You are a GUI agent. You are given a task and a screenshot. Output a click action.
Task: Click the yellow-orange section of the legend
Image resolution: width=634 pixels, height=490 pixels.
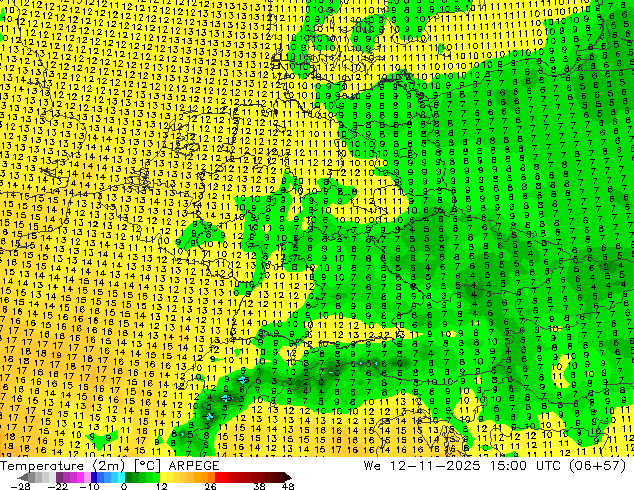[x=187, y=477]
